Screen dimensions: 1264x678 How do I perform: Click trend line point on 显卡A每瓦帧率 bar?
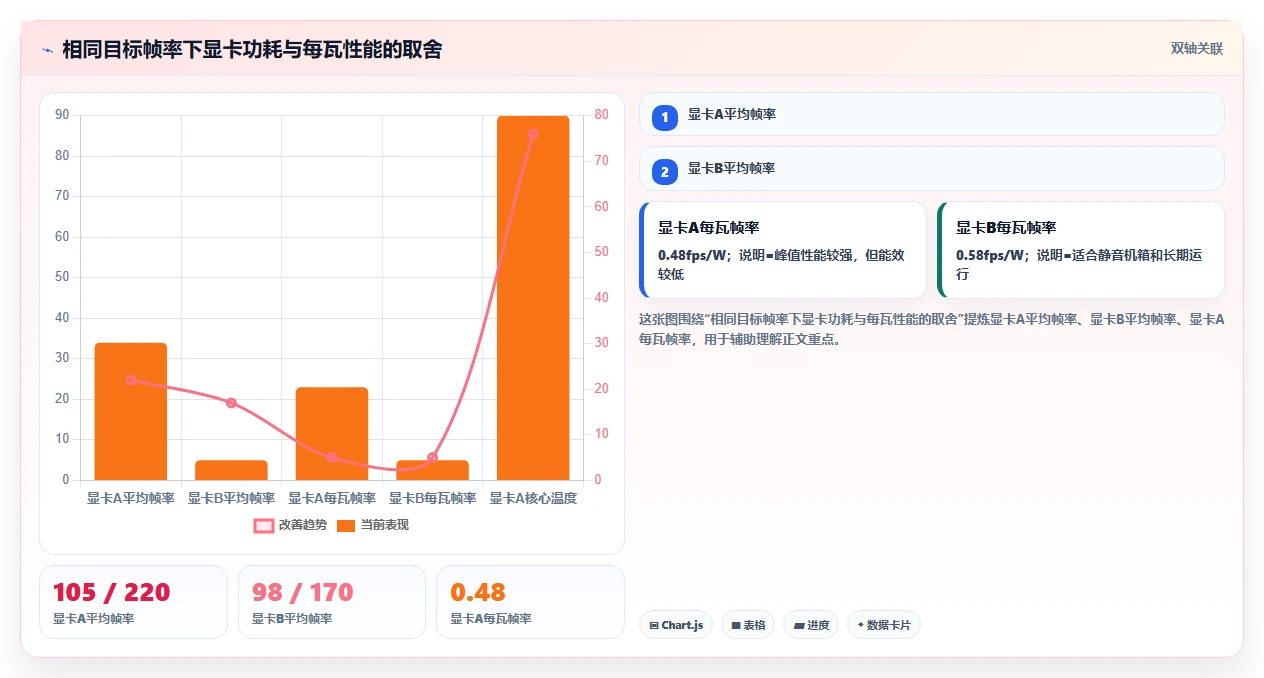[x=332, y=457]
